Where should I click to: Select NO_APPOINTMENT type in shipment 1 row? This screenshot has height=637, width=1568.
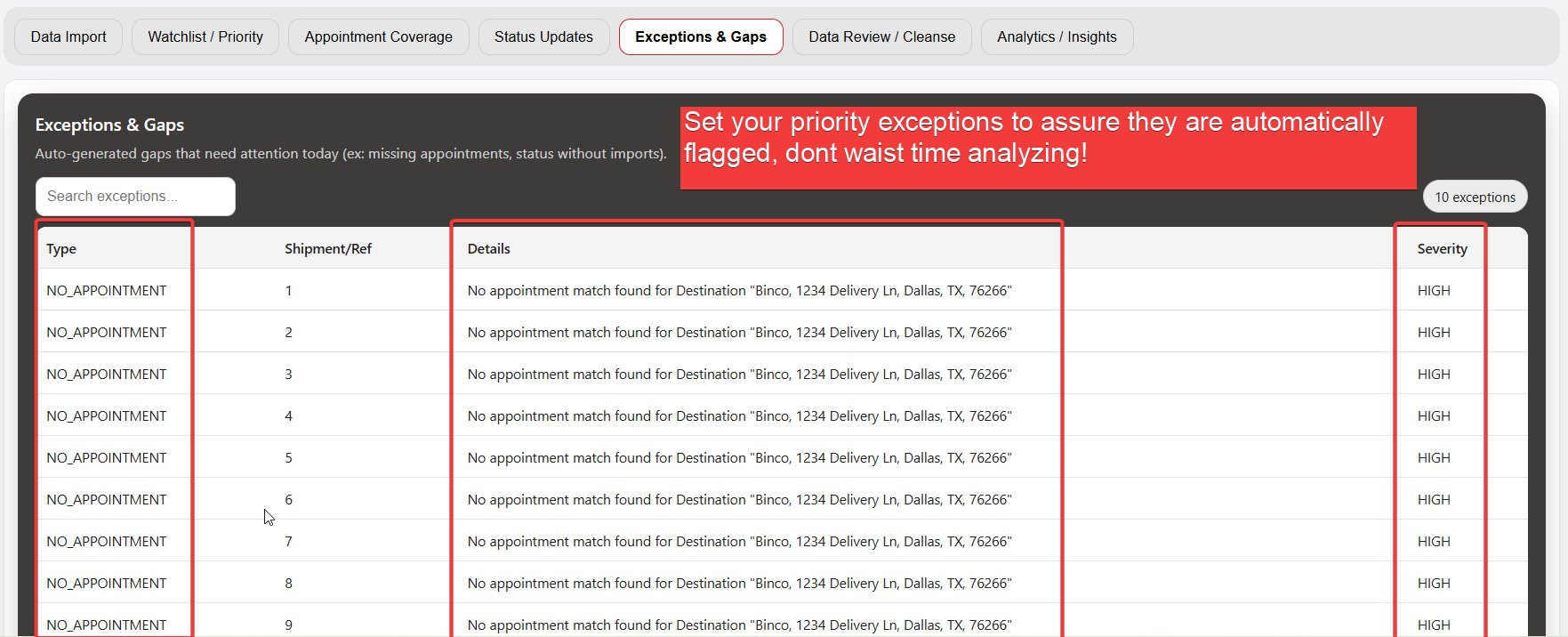coord(107,290)
